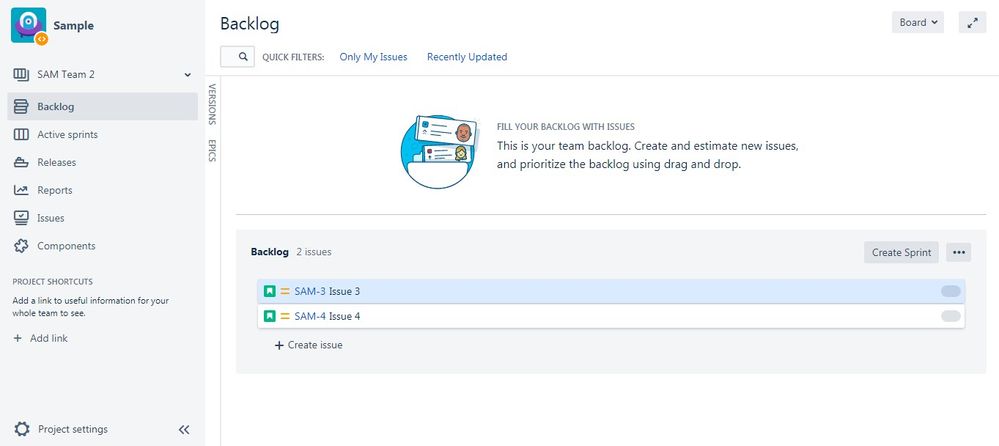999x446 pixels.
Task: Open the backlog three-dots more menu
Action: coord(958,252)
